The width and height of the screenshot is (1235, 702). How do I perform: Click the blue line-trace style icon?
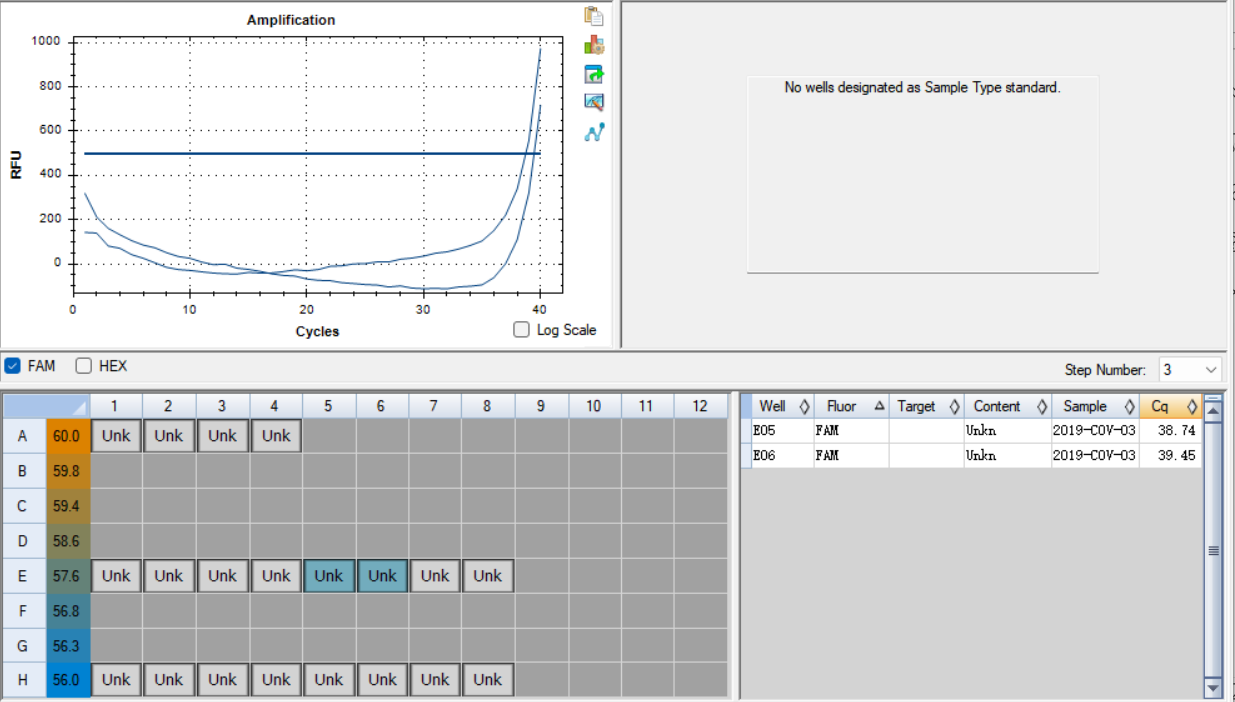tap(594, 131)
